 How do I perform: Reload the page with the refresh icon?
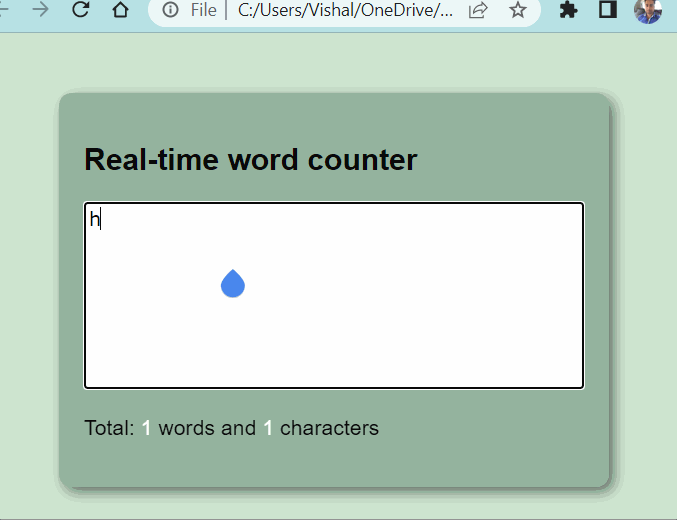pyautogui.click(x=81, y=10)
